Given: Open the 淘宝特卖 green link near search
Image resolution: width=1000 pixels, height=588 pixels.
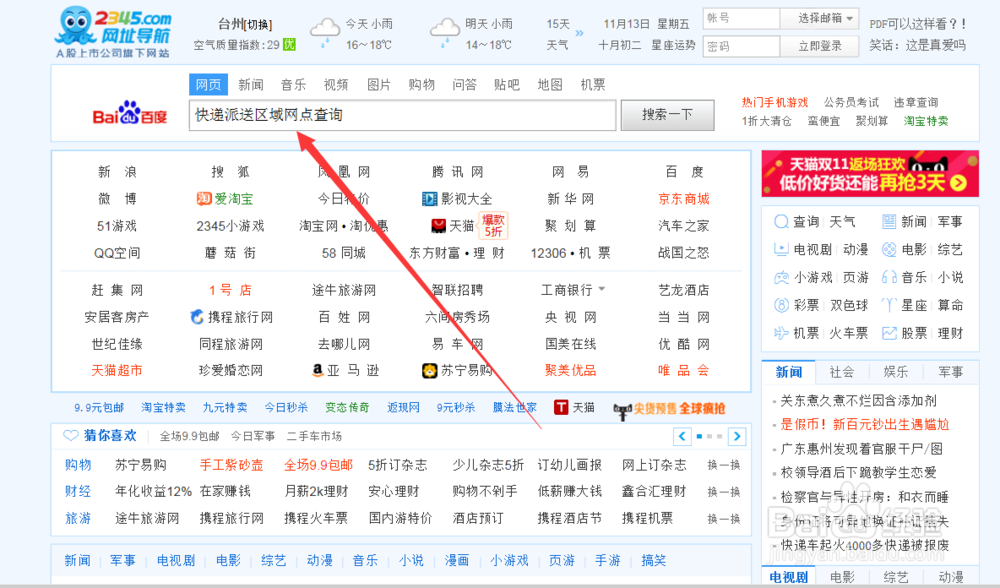Looking at the screenshot, I should click(x=925, y=121).
